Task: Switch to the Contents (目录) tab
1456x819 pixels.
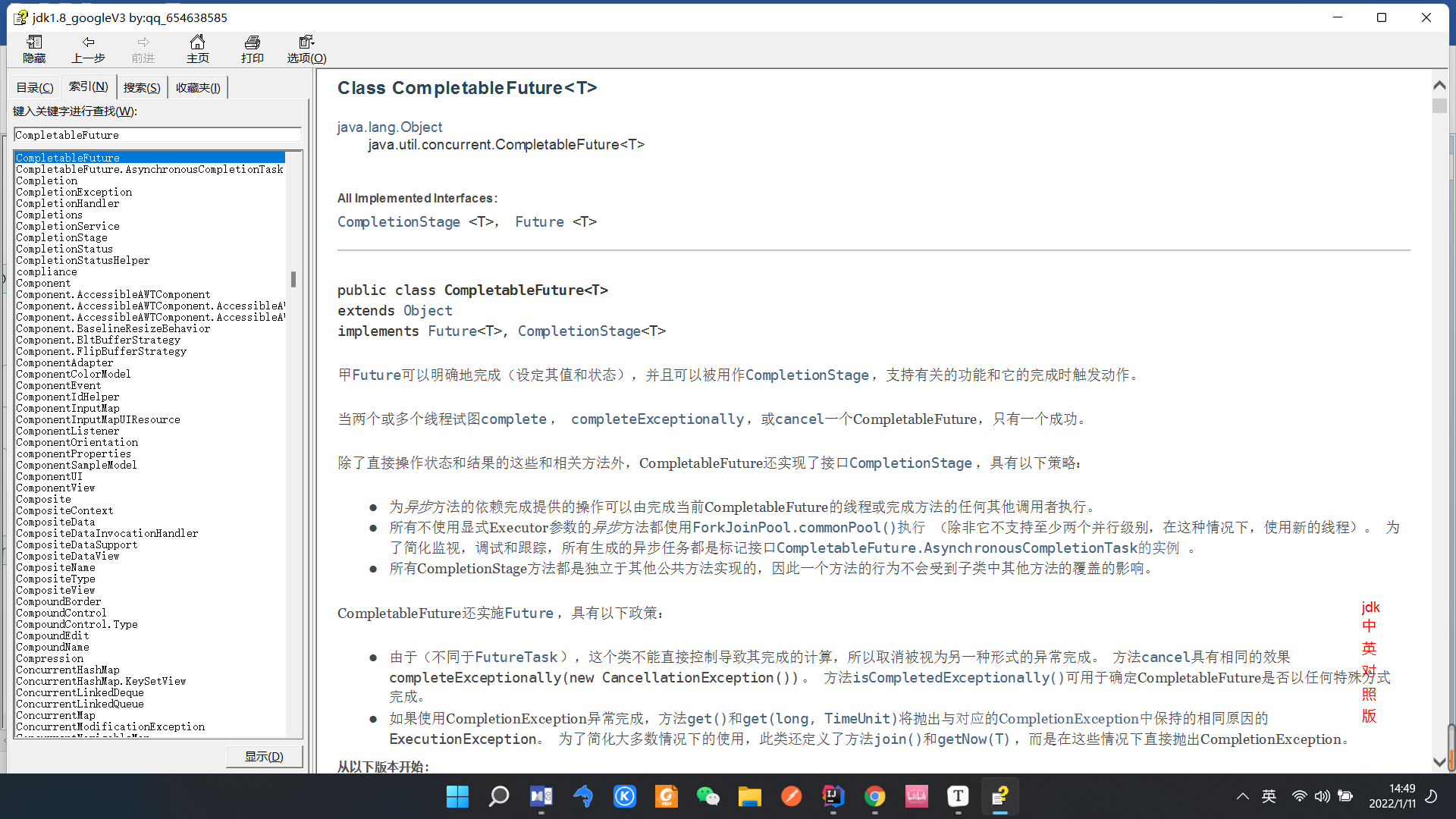Action: [35, 88]
